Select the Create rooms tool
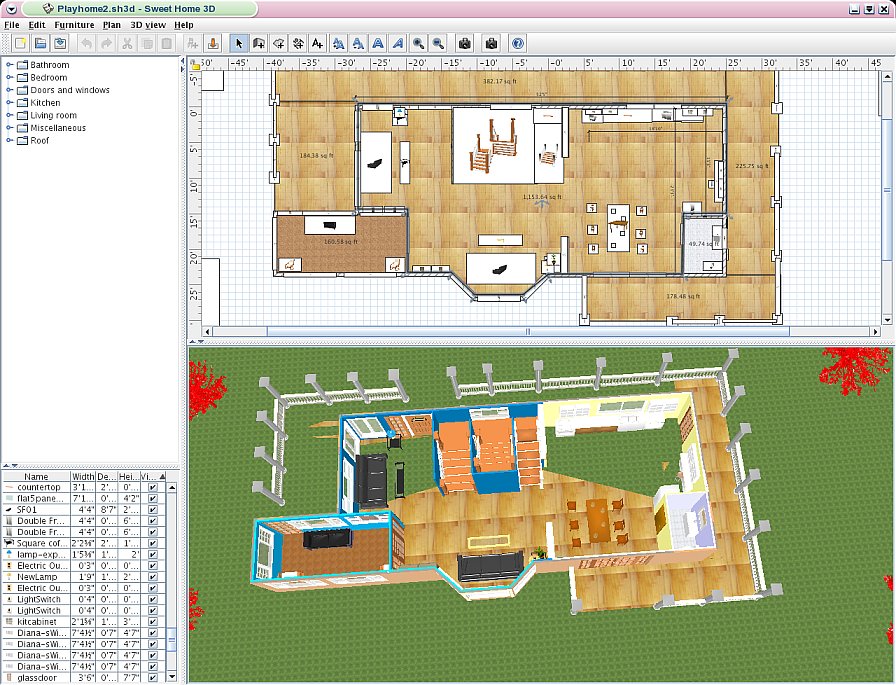896x685 pixels. click(x=278, y=43)
